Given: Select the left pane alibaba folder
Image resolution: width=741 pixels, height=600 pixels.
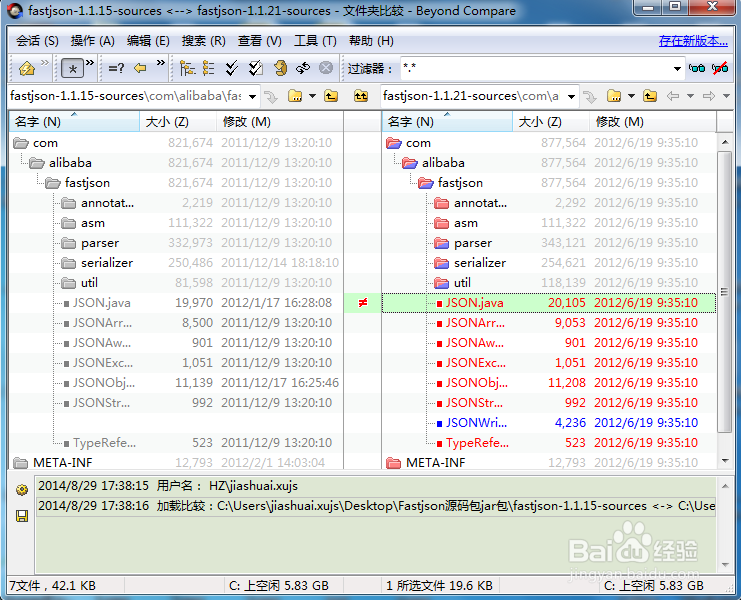Looking at the screenshot, I should [x=70, y=163].
